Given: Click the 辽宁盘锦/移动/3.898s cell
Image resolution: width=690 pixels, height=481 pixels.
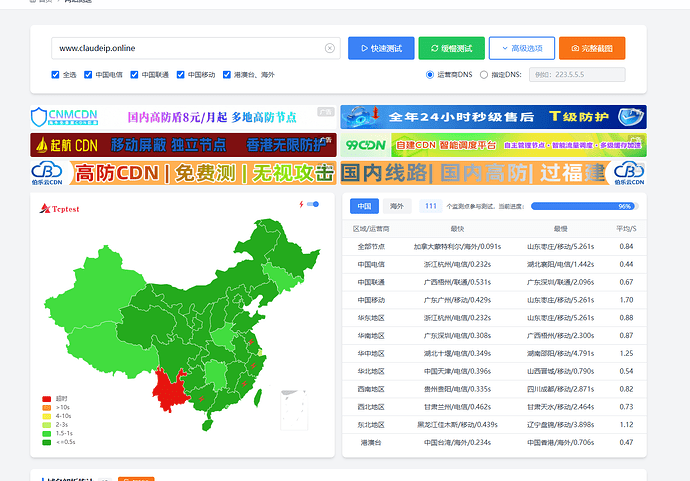Looking at the screenshot, I should (560, 425).
